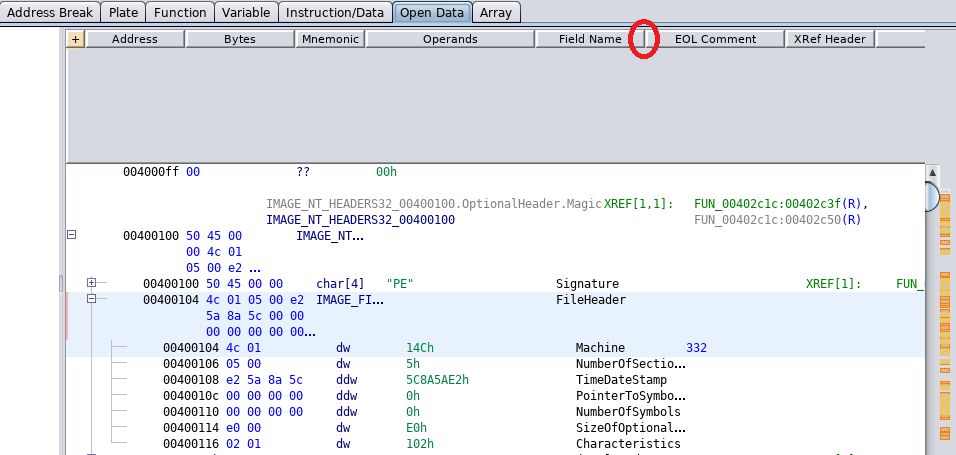Open the Plate tab
This screenshot has width=956, height=455.
point(124,12)
